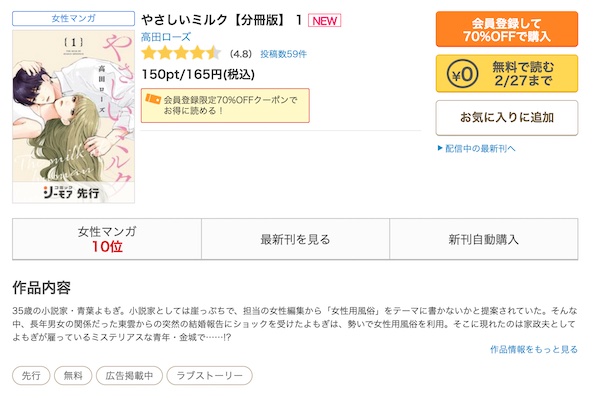
Task: Click the orange coupon ticket icon
Action: pyautogui.click(x=153, y=99)
